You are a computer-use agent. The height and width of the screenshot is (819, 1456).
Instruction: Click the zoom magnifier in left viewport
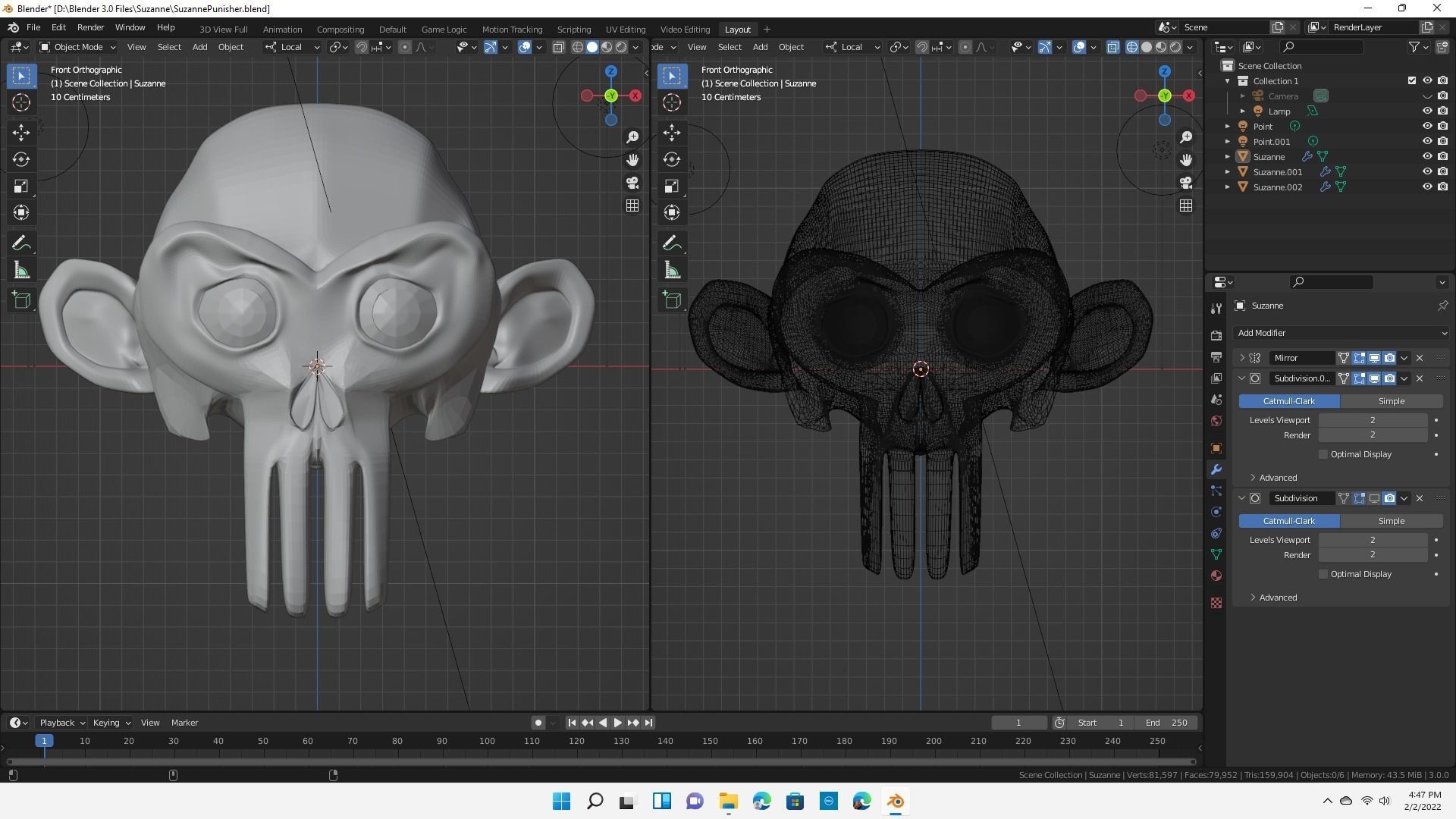click(x=632, y=137)
